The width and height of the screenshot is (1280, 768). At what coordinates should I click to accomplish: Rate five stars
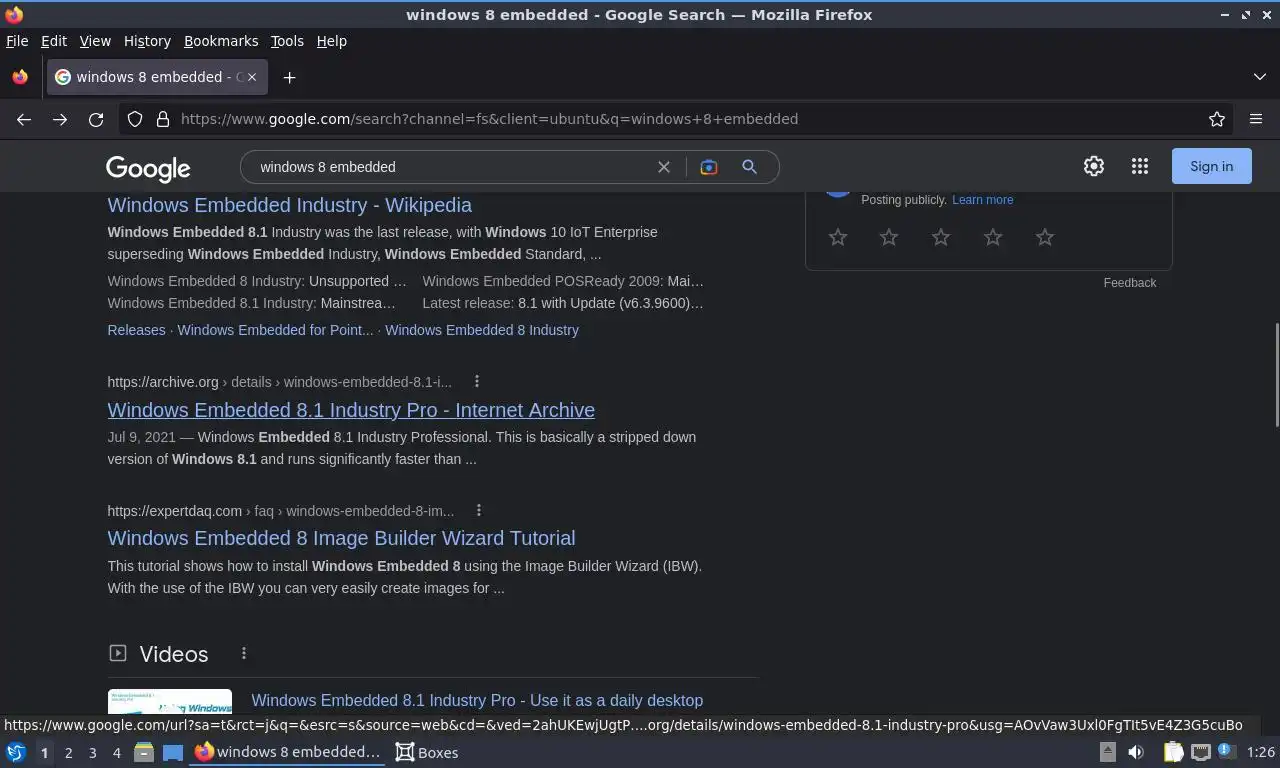point(1045,237)
